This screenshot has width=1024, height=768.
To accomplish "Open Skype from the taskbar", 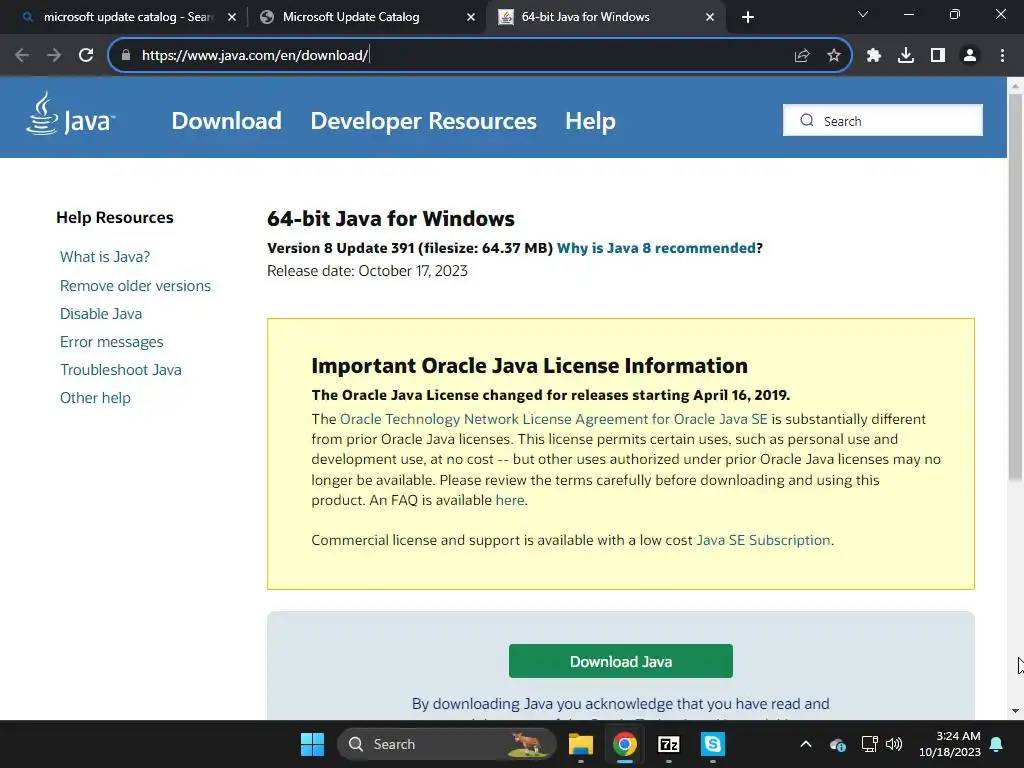I will 712,744.
